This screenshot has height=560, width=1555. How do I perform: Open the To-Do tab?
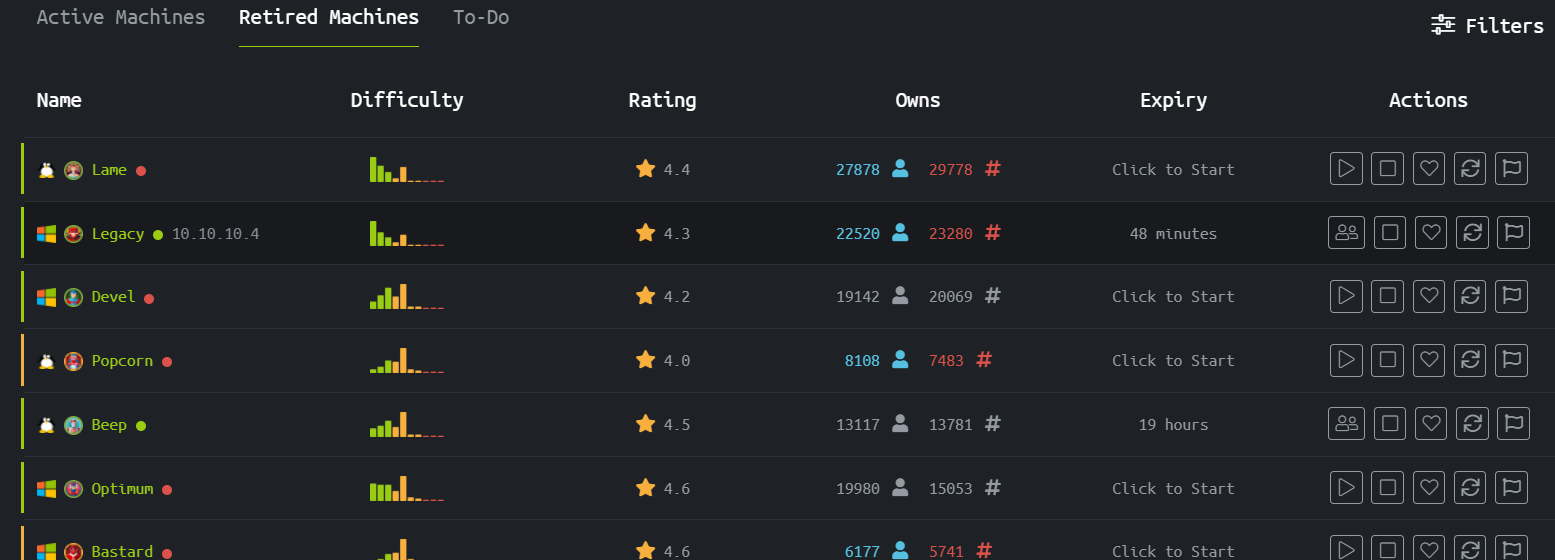point(481,17)
